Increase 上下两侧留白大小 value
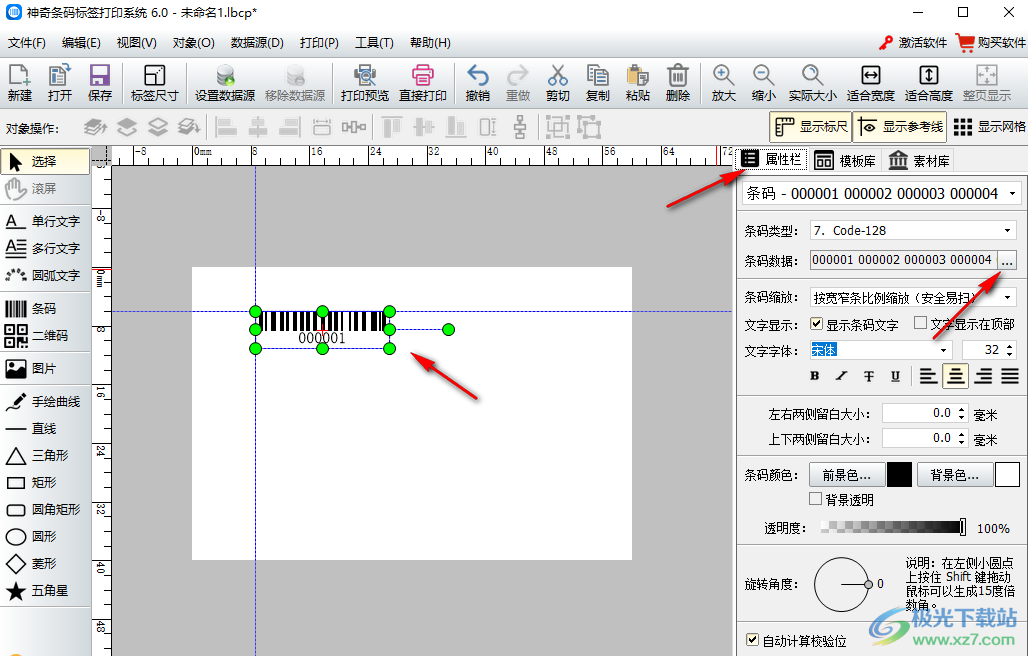This screenshot has height=656, width=1028. click(x=961, y=434)
